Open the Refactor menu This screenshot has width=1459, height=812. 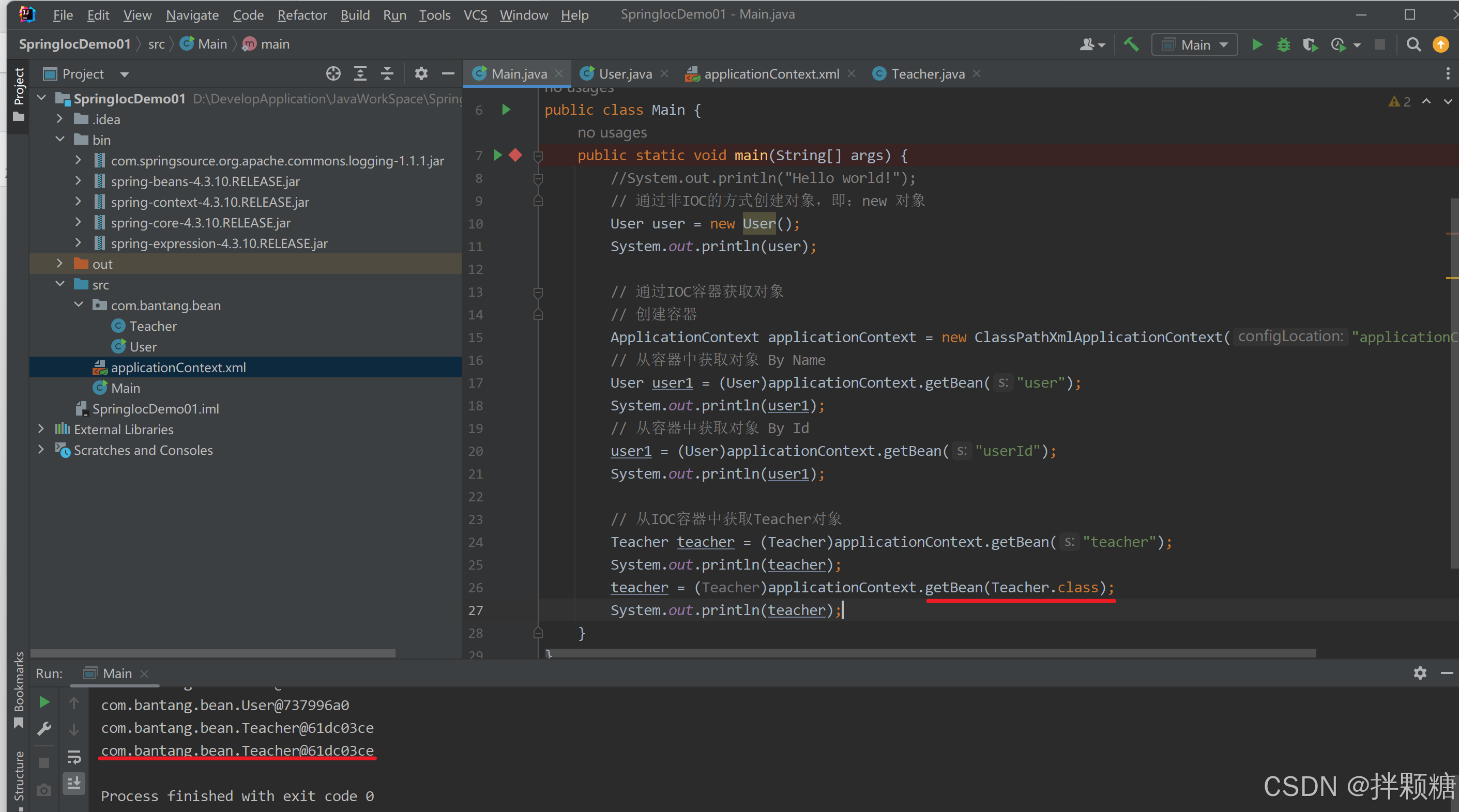302,14
